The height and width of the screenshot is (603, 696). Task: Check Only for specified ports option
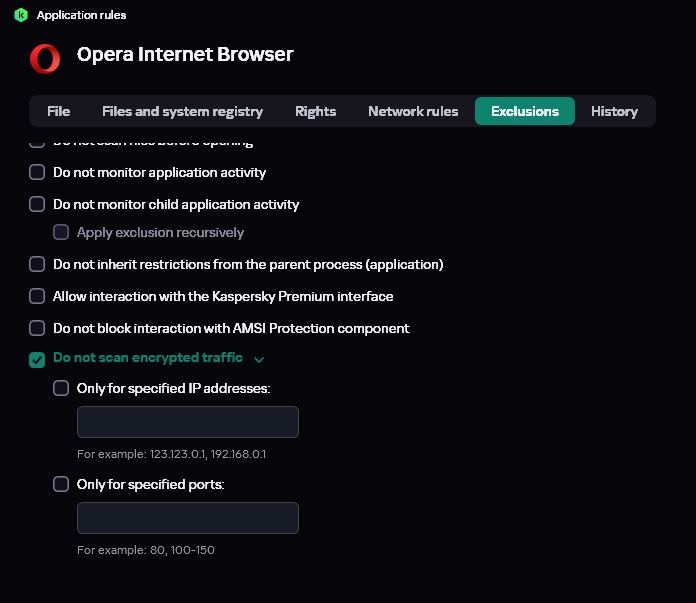[61, 484]
